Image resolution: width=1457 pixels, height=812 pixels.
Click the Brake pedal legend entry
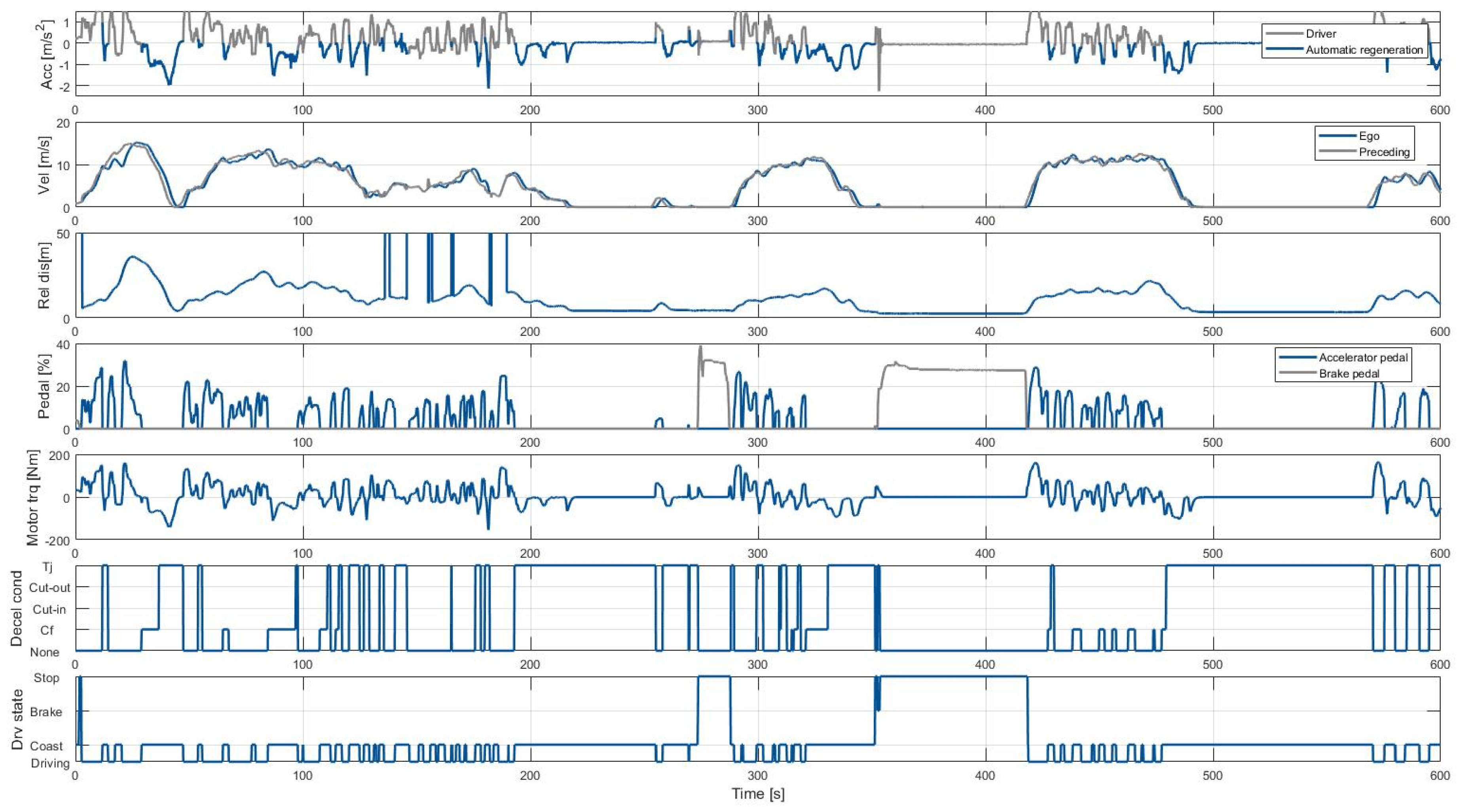pyautogui.click(x=1349, y=374)
